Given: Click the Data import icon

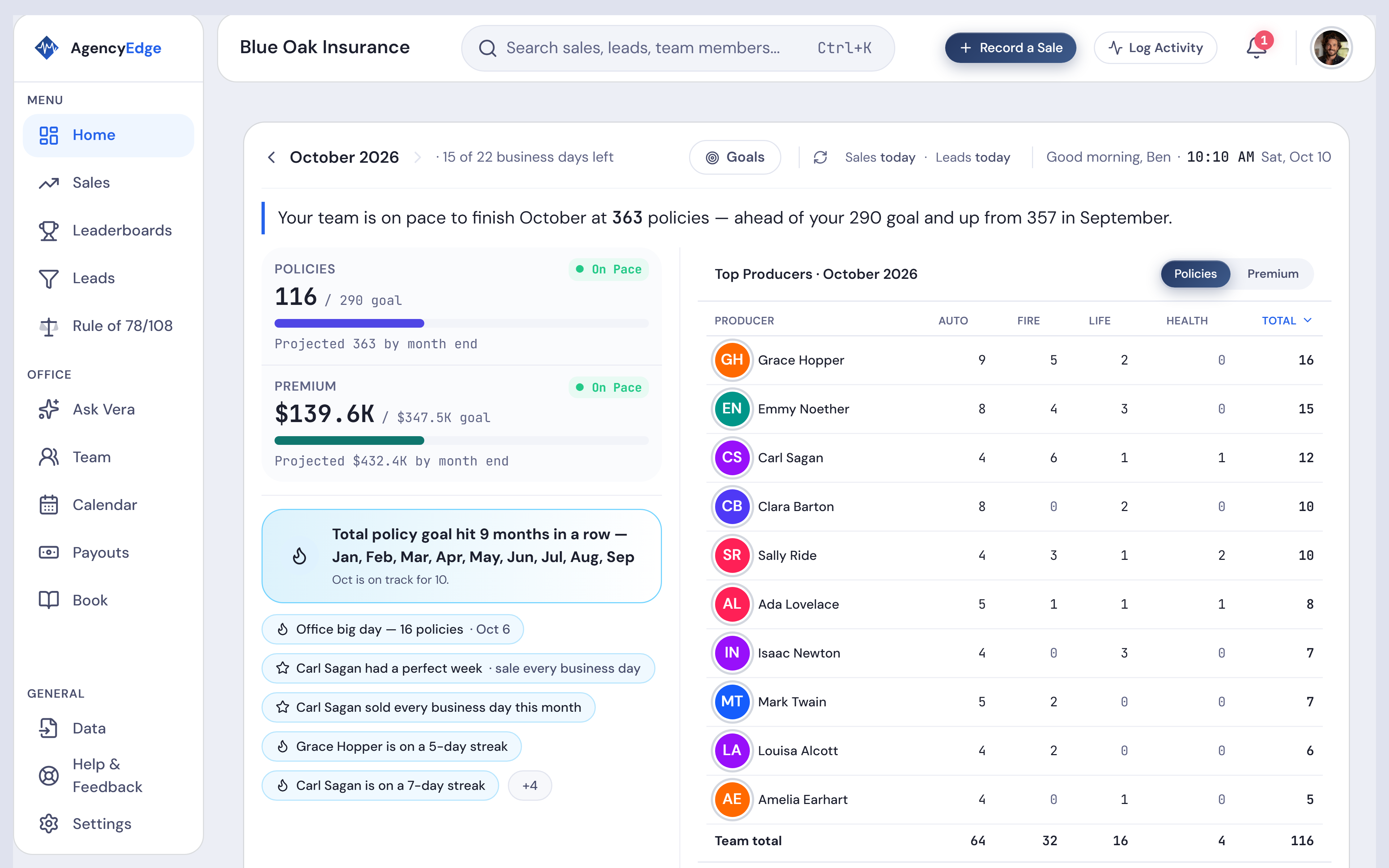Looking at the screenshot, I should point(49,728).
